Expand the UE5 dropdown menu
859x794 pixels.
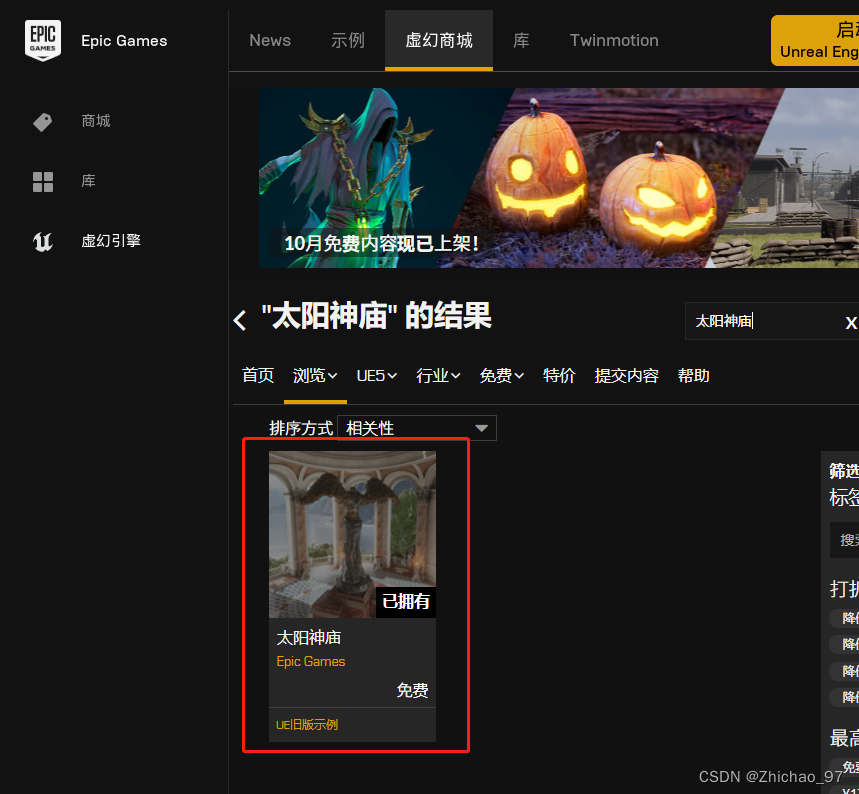(x=376, y=375)
